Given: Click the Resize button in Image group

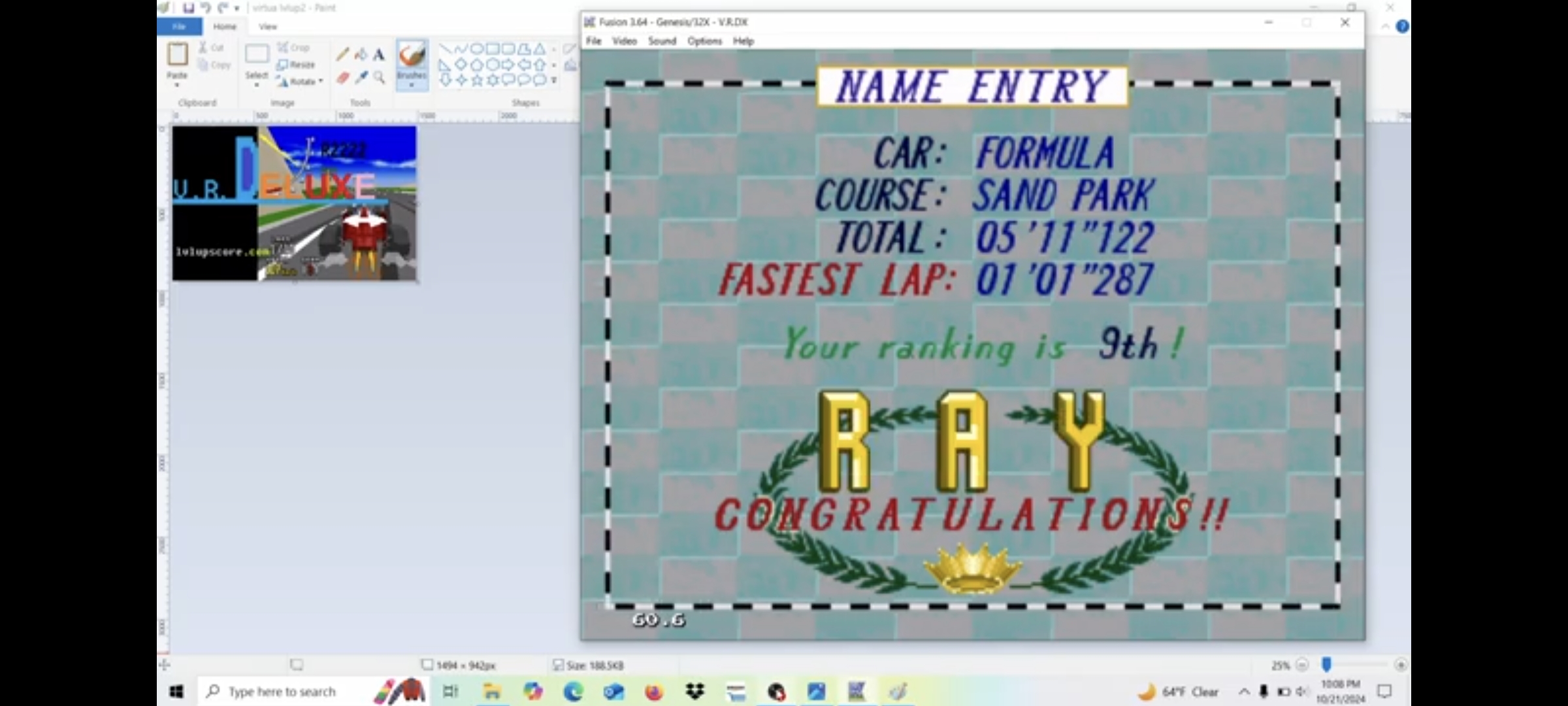Looking at the screenshot, I should click(x=296, y=65).
